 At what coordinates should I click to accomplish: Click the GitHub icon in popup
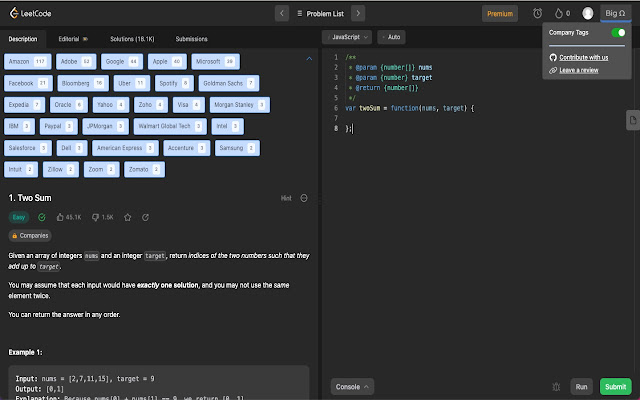(553, 58)
